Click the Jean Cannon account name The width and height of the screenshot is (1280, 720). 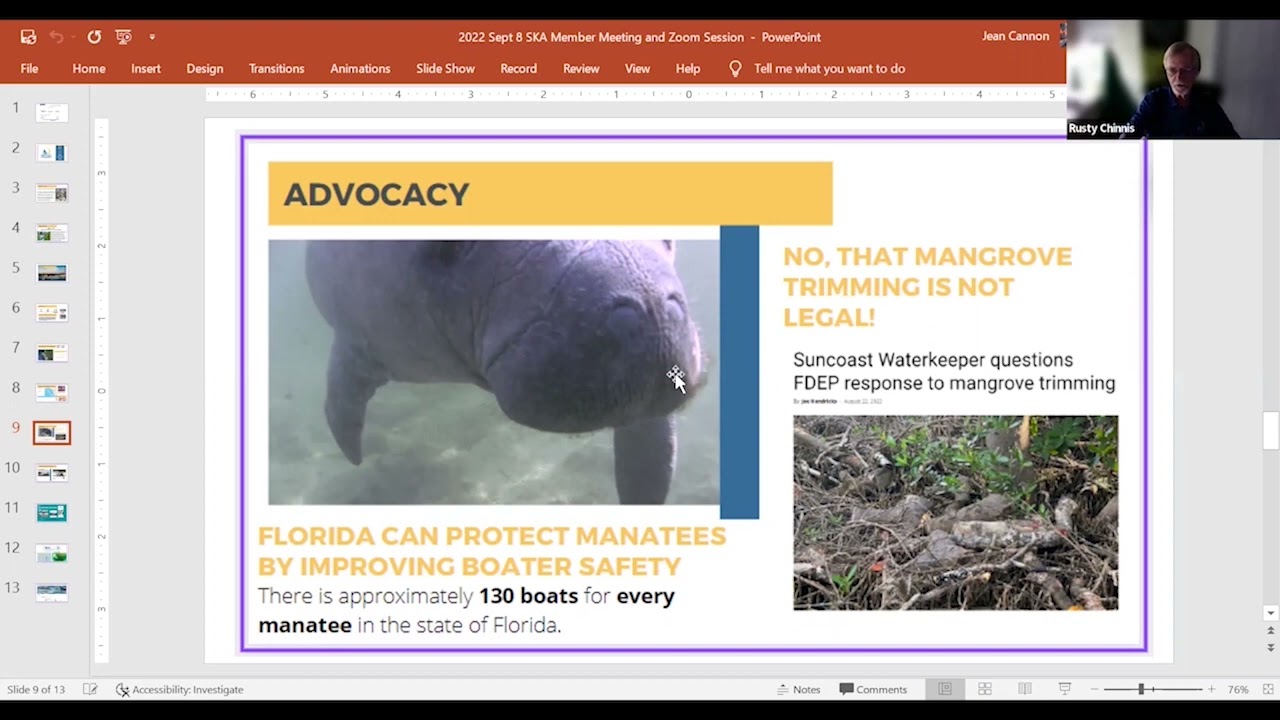(x=1016, y=36)
